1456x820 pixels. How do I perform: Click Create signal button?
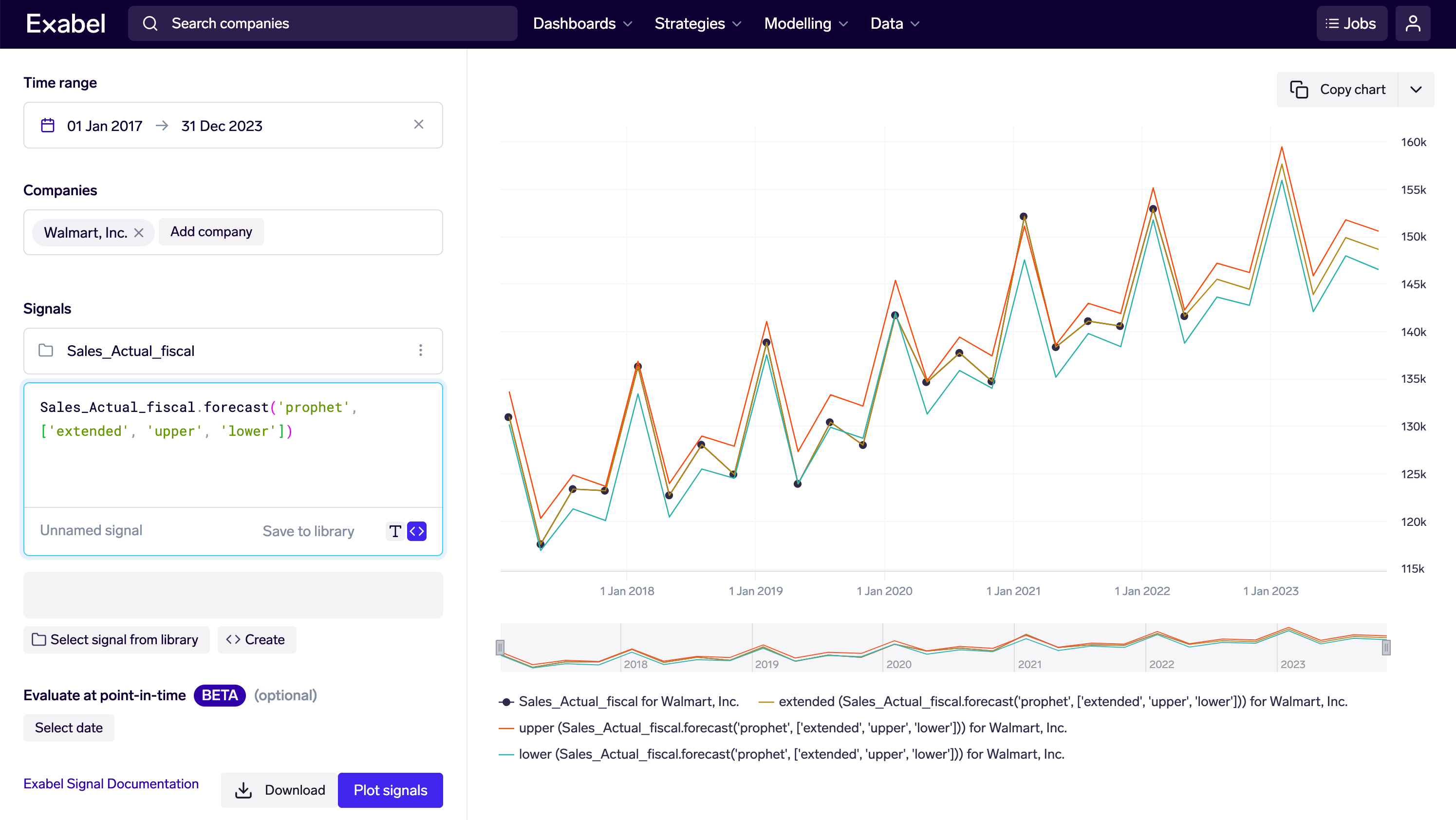(256, 640)
